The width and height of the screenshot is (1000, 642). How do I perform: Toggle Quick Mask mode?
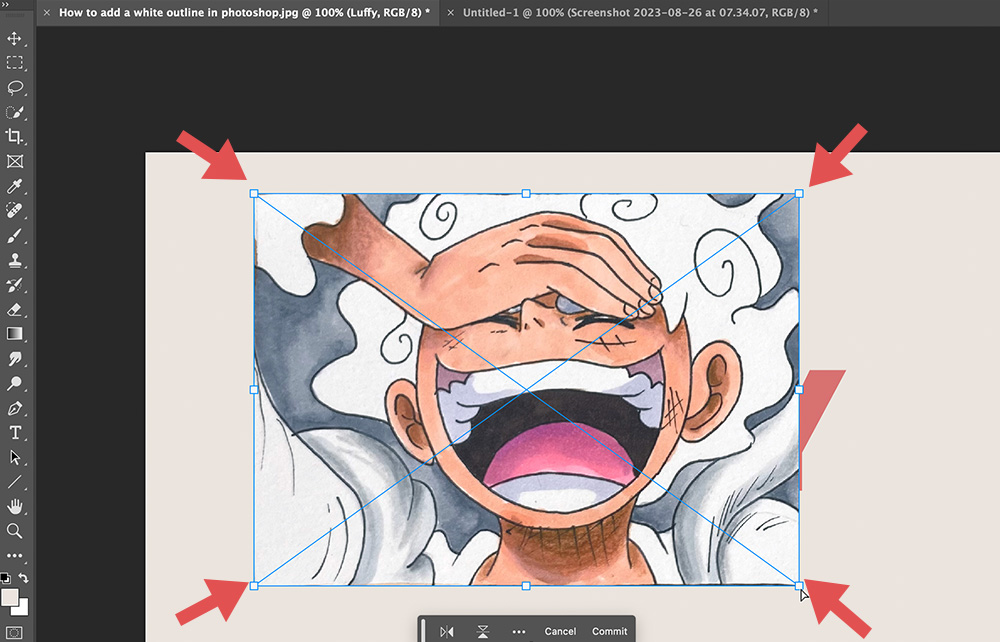(x=14, y=633)
